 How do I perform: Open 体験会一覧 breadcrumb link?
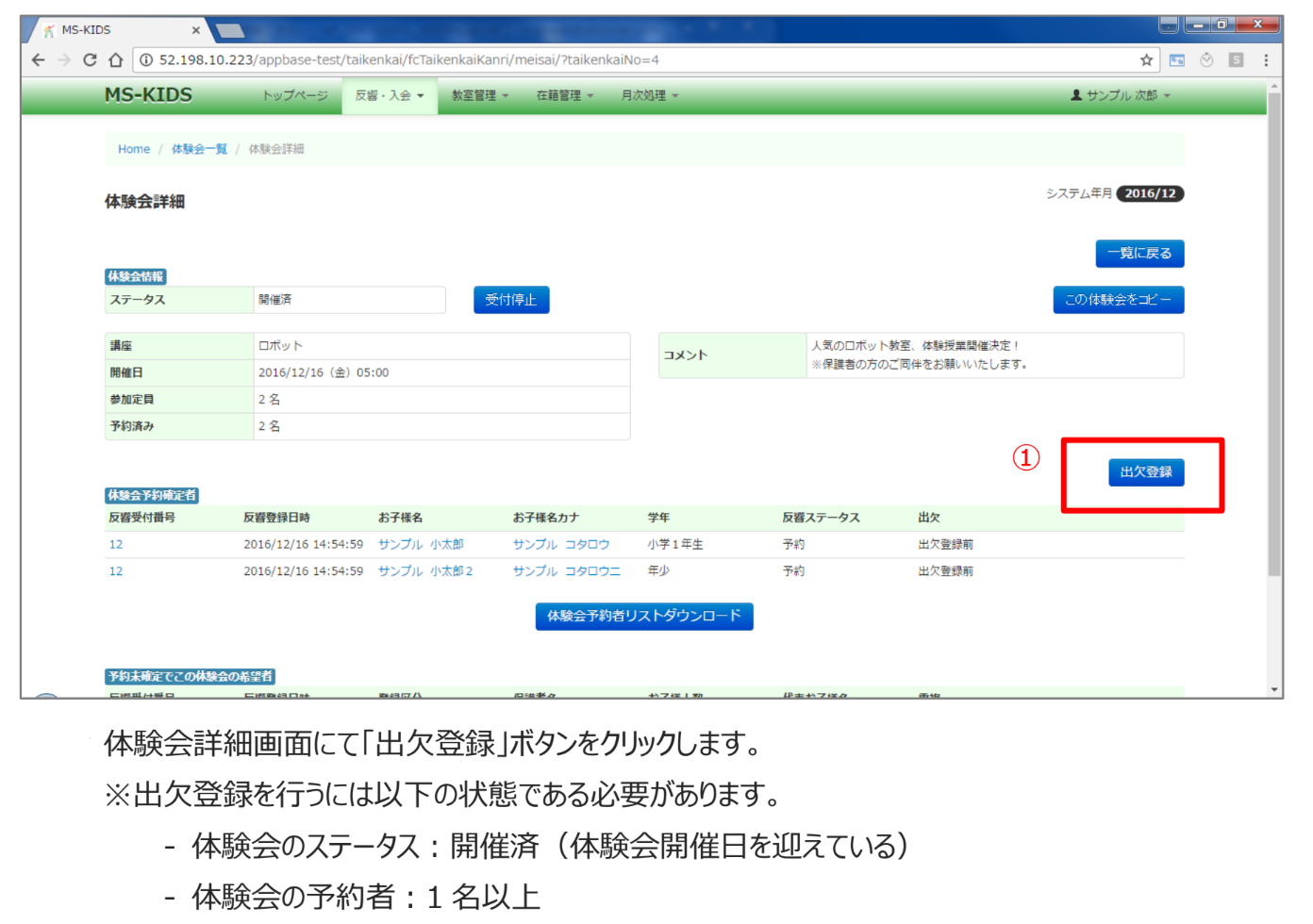[199, 149]
